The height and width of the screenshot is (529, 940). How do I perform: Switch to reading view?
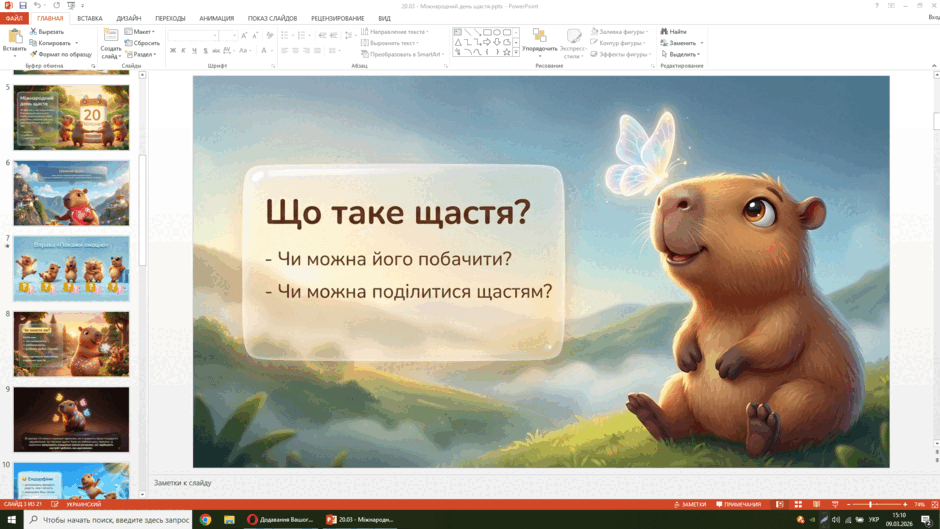coord(817,504)
